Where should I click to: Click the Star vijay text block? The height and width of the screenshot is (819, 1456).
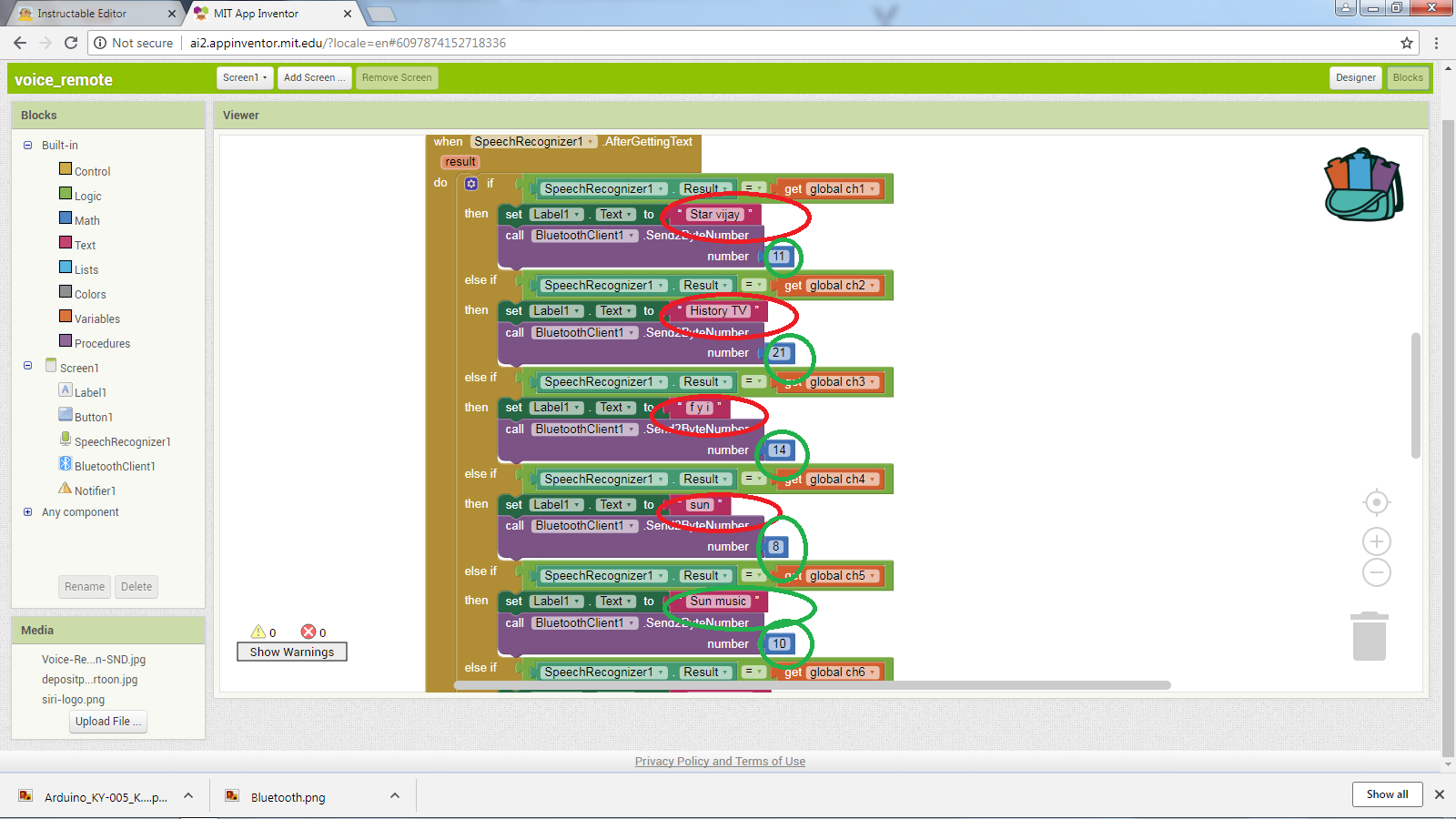(x=715, y=215)
